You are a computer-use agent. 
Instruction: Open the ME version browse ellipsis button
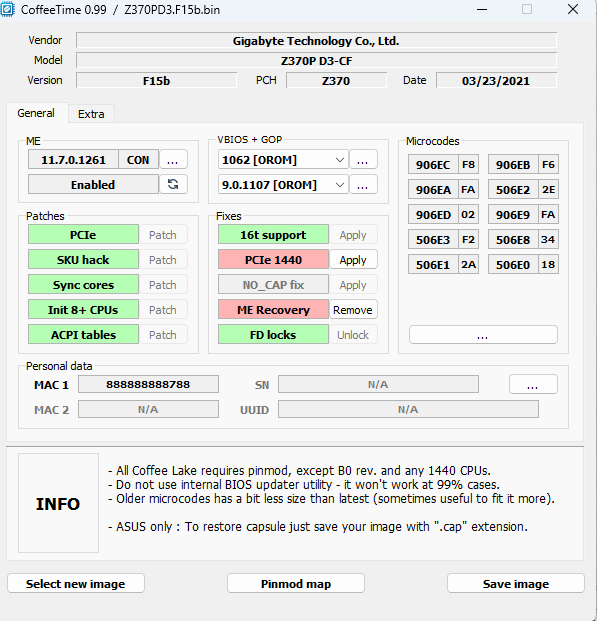point(173,160)
